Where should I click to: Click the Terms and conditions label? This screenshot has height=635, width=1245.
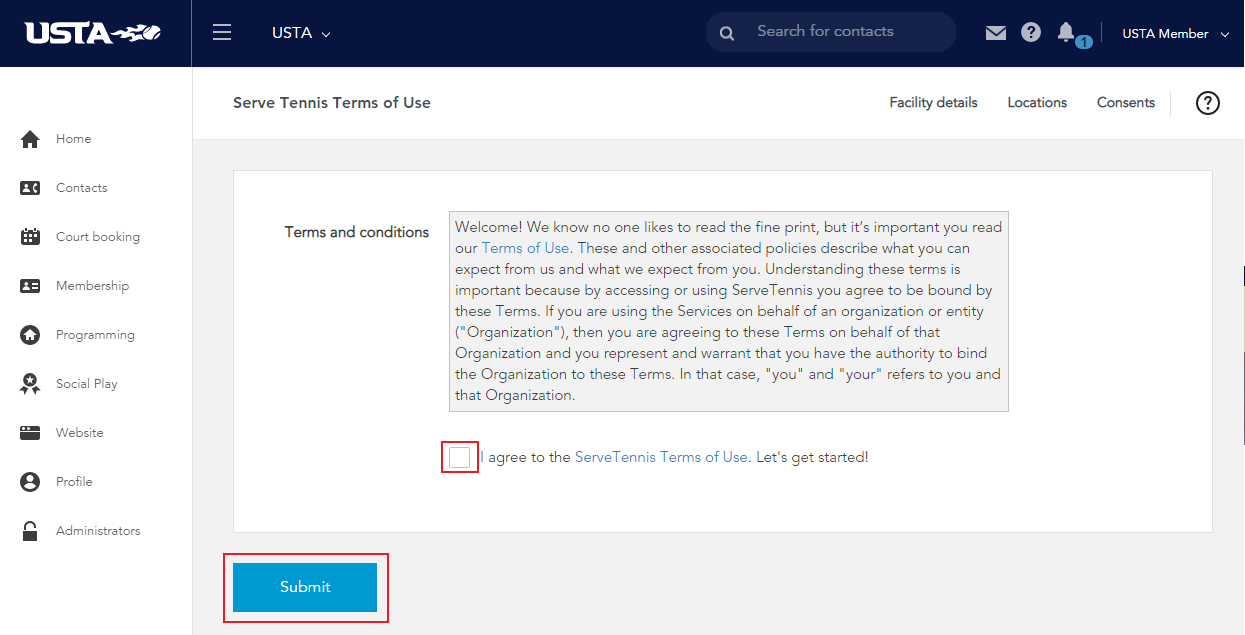357,232
